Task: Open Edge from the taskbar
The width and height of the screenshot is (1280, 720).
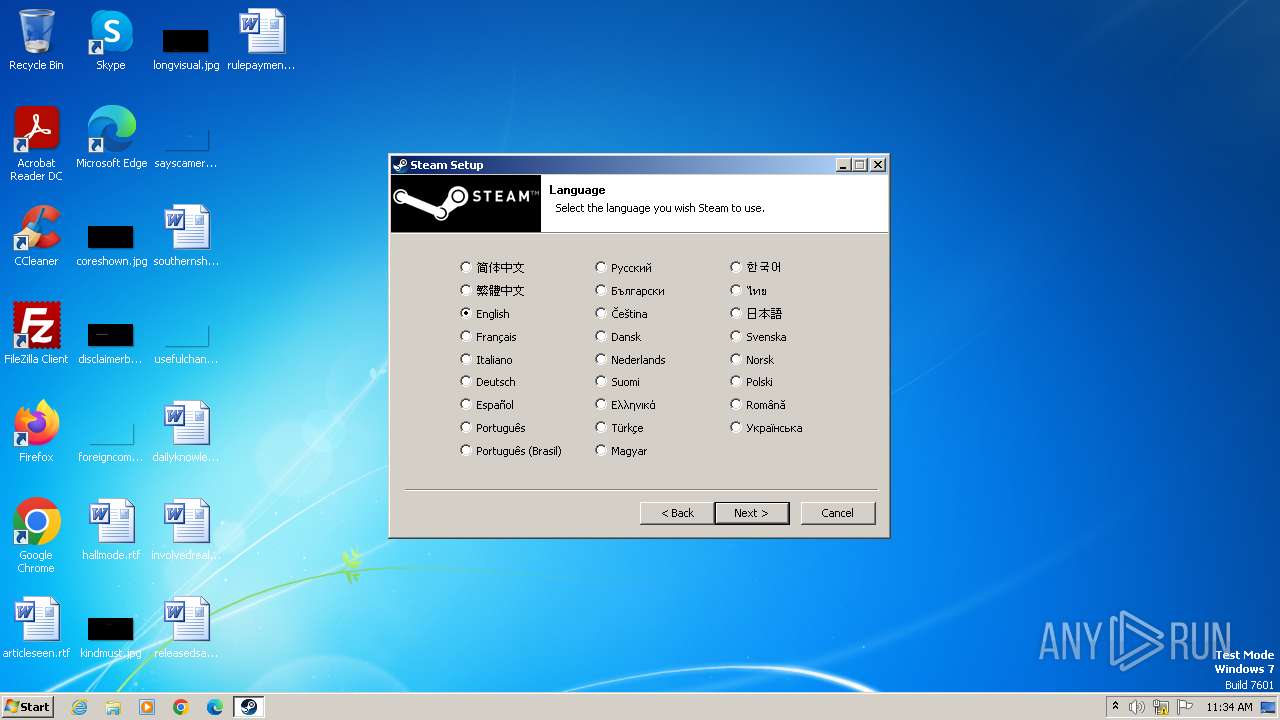Action: coord(215,707)
